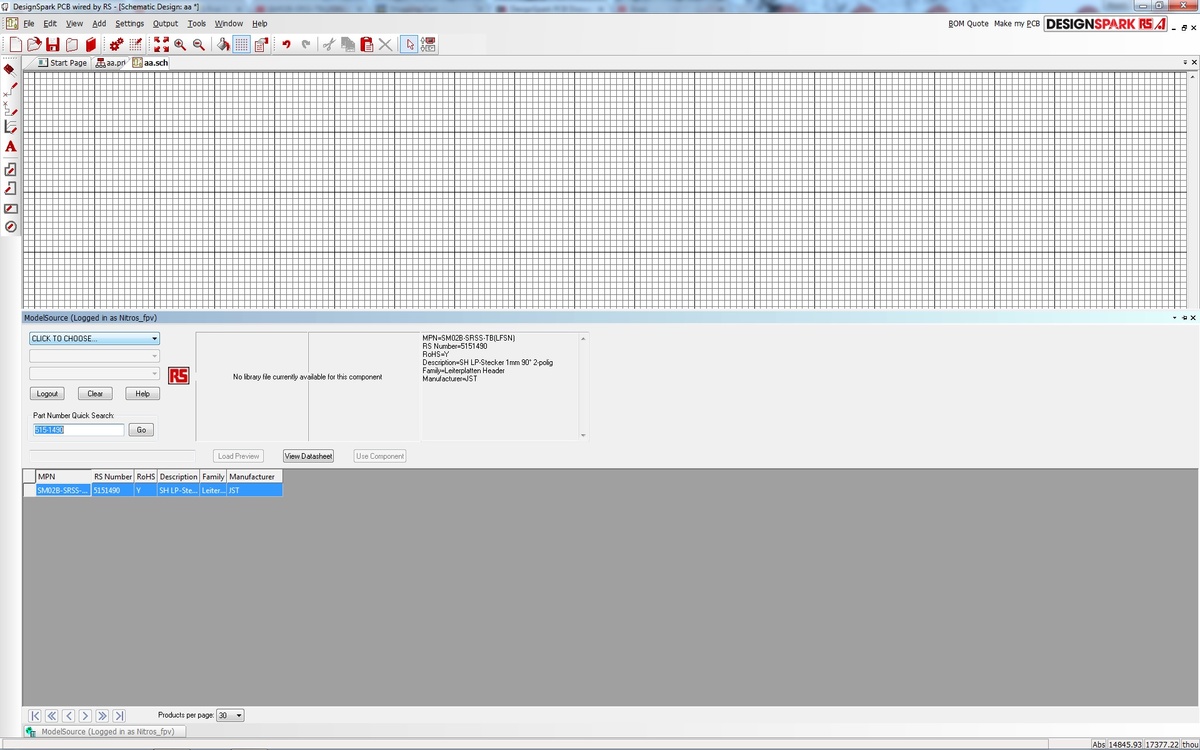Screen dimensions: 1200x750
Task: Click the Zoom Out magnifier icon
Action: (x=199, y=44)
